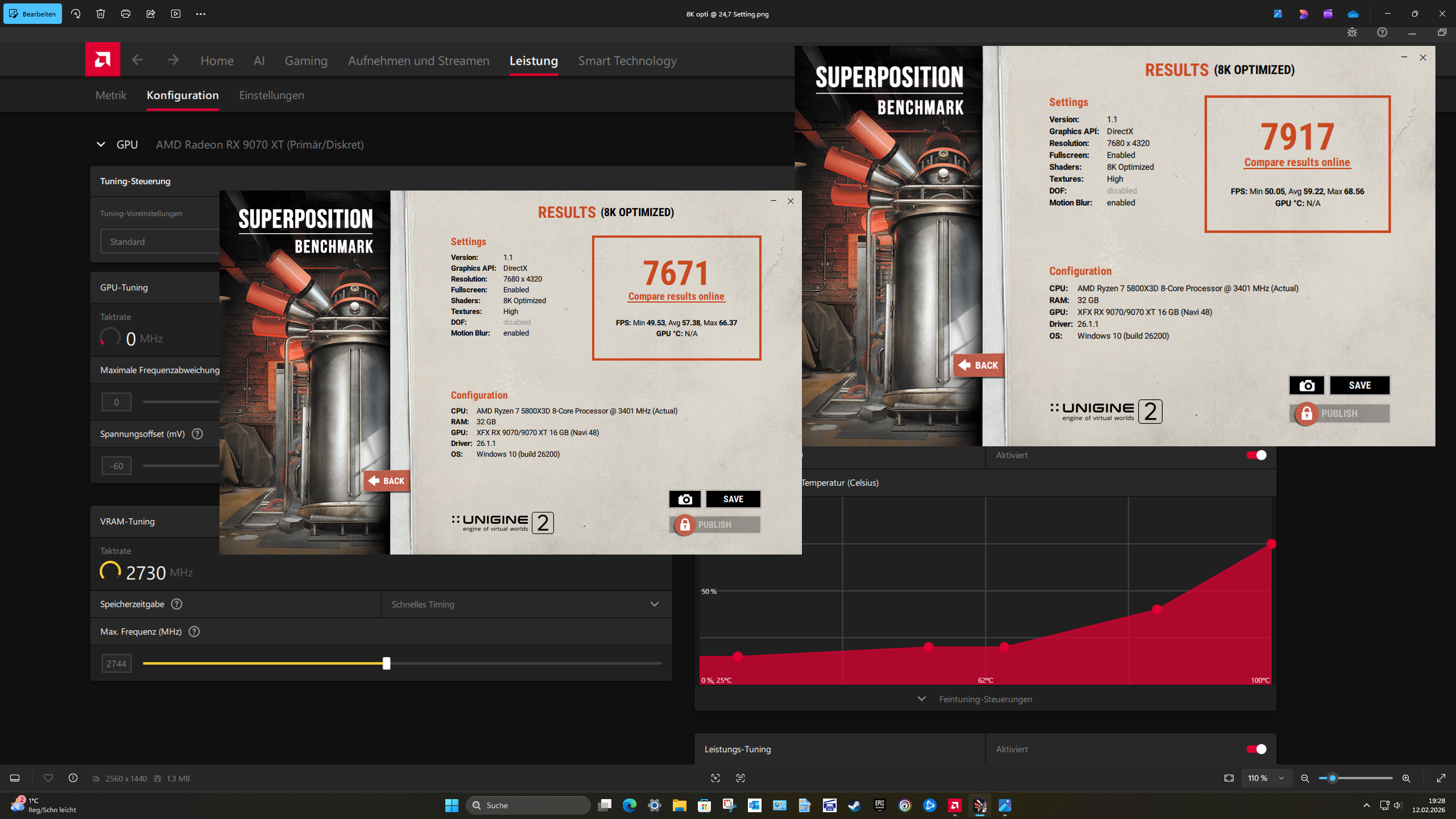Viewport: 1456px width, 819px height.
Task: Switch to the Metrik tab
Action: 110,95
